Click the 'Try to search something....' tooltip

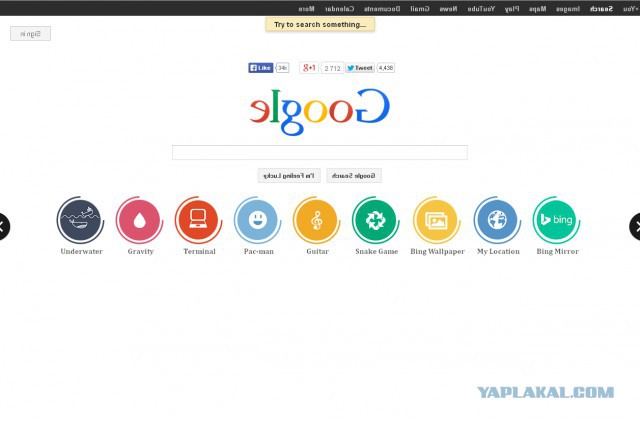click(320, 24)
